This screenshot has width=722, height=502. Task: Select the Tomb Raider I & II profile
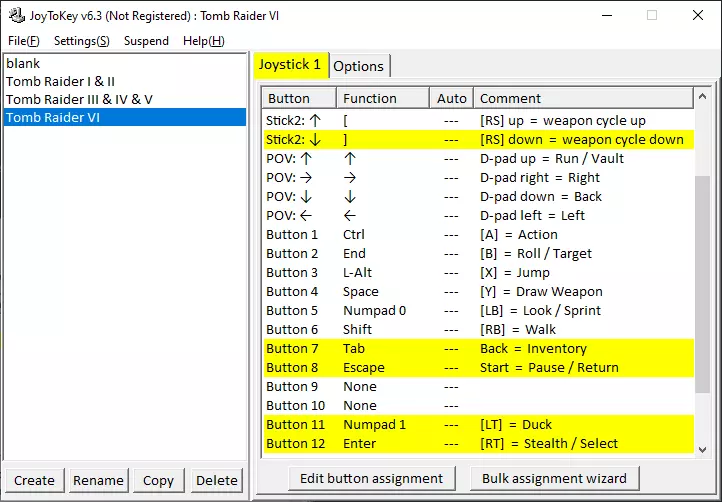tap(124, 81)
